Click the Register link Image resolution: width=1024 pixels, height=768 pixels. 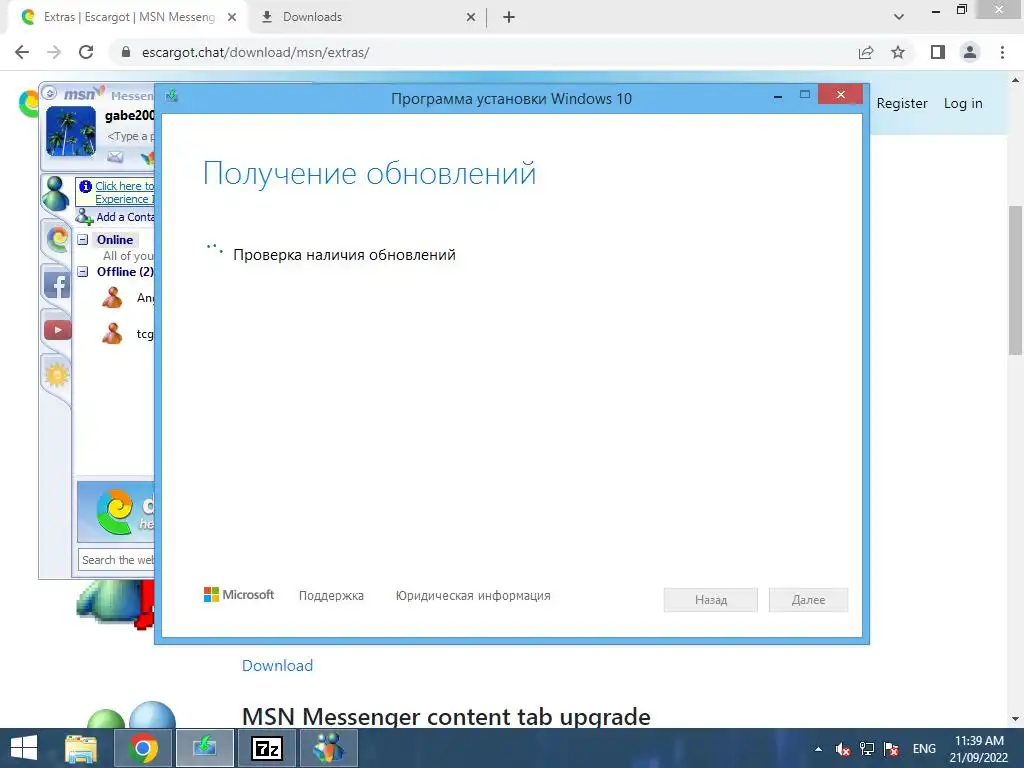click(x=902, y=103)
